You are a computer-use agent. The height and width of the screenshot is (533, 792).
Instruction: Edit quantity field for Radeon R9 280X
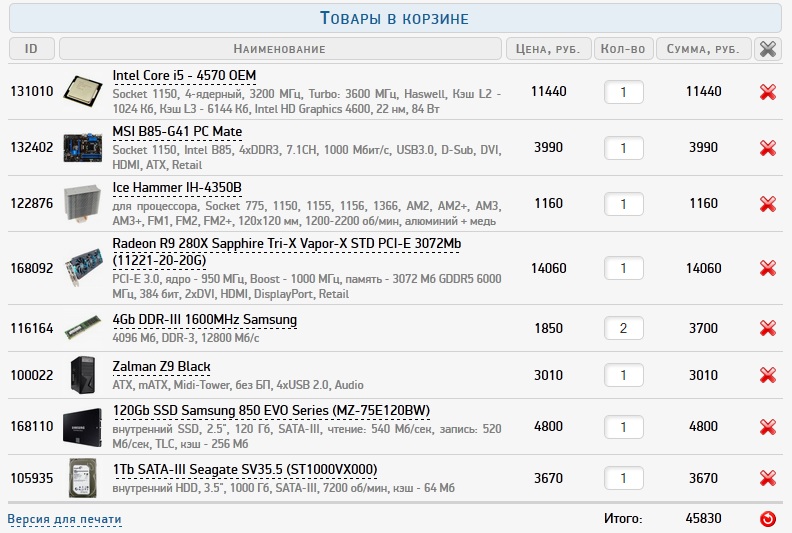click(624, 268)
